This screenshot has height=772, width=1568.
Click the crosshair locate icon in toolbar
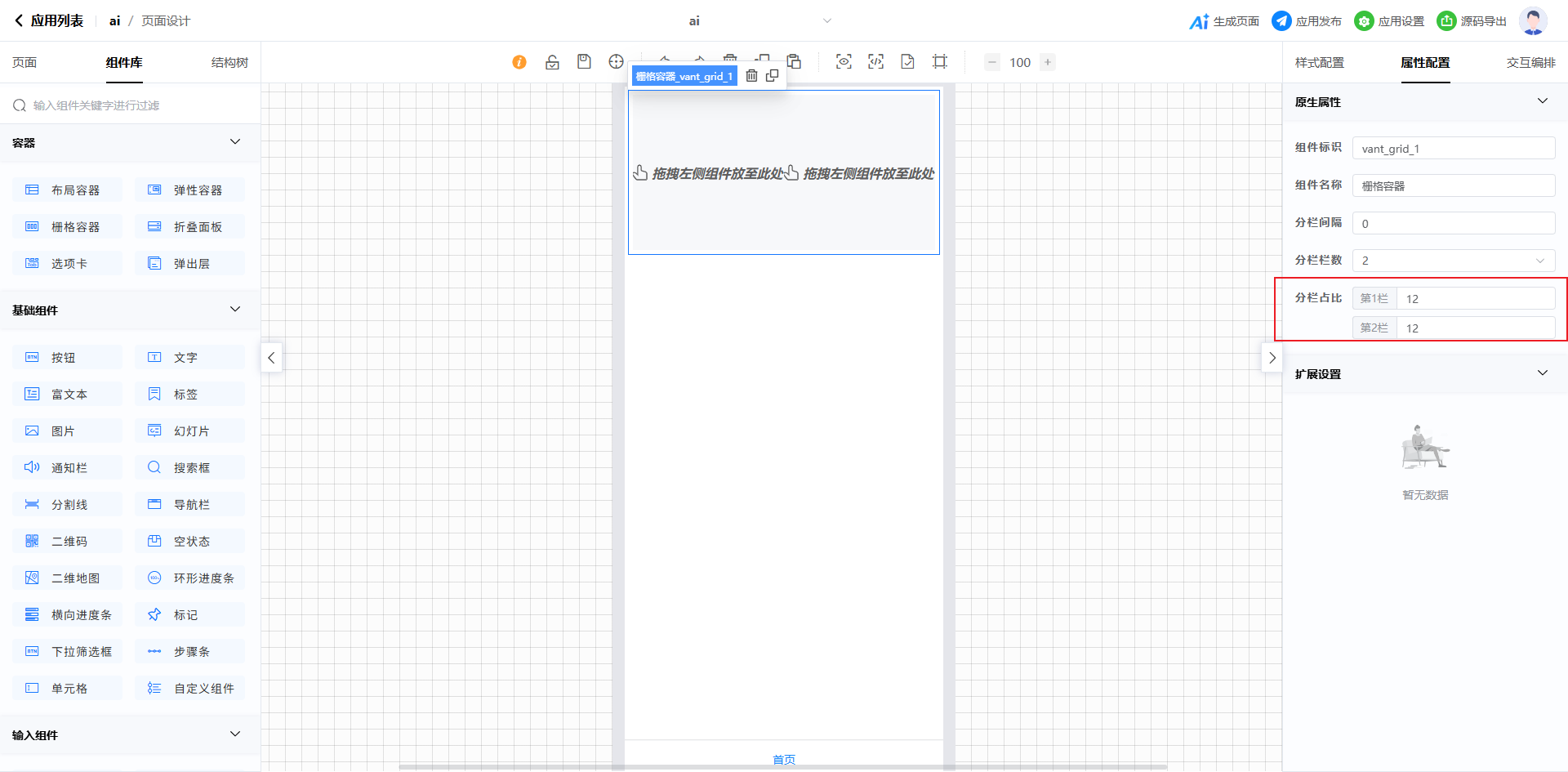(616, 62)
